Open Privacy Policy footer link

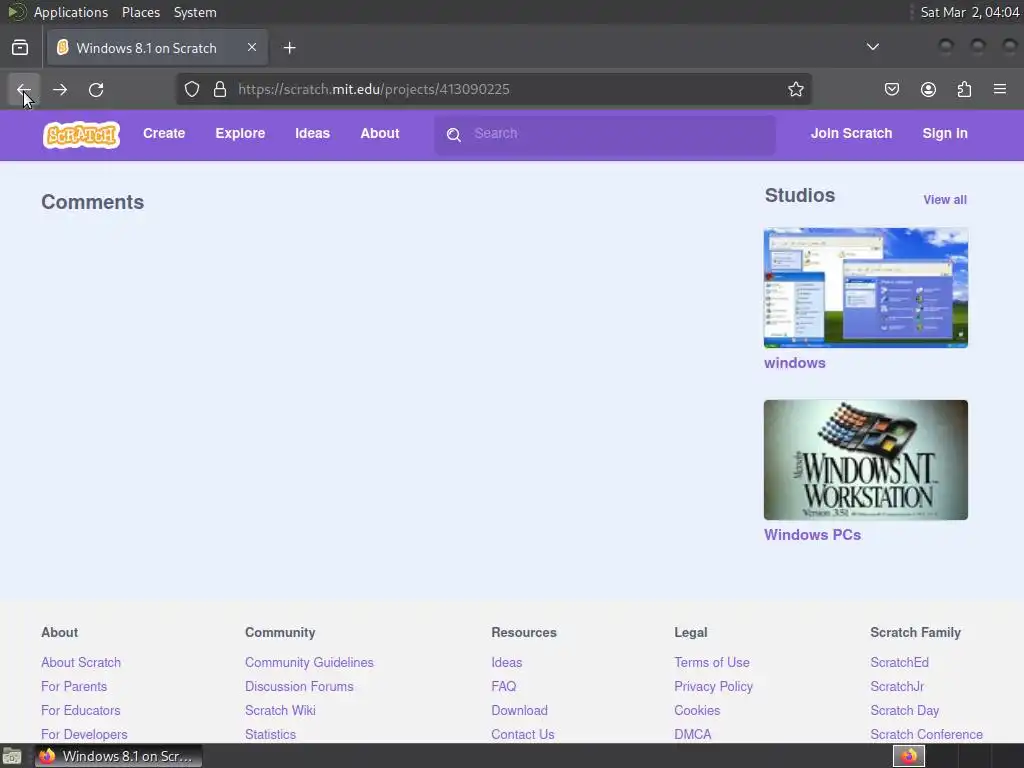[x=713, y=686]
